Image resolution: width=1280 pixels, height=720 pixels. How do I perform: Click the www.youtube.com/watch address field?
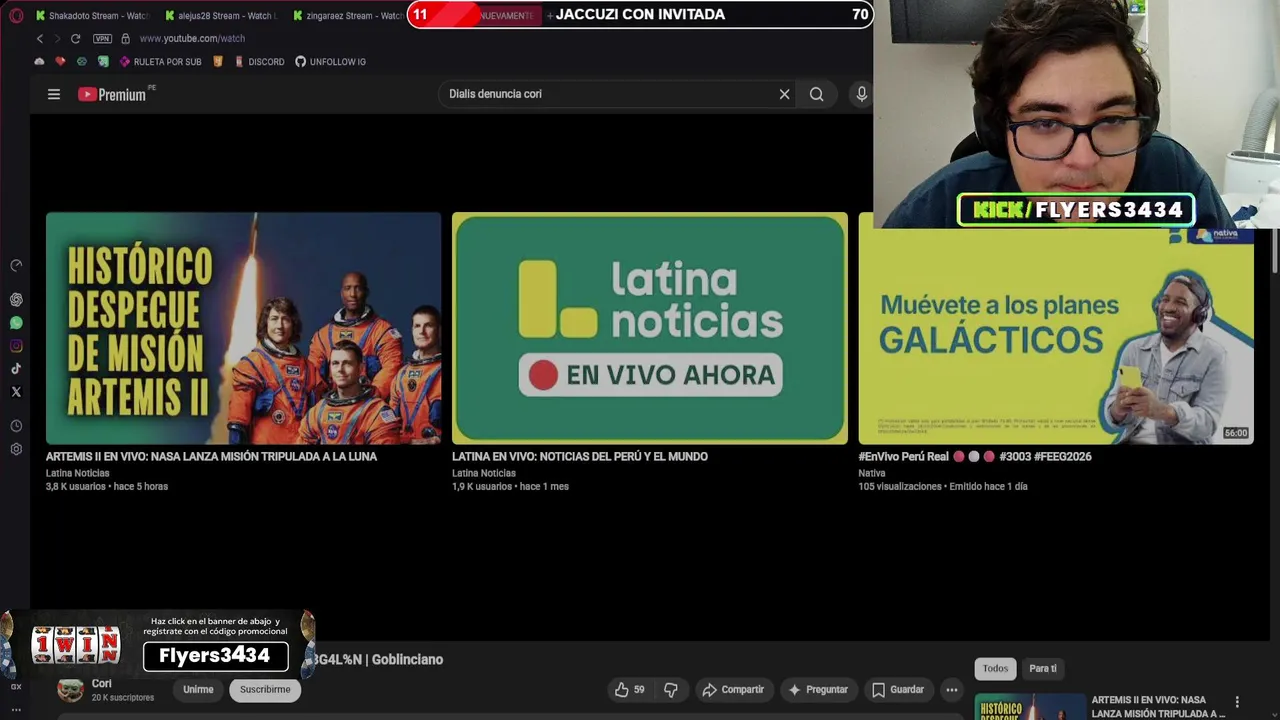[x=192, y=38]
